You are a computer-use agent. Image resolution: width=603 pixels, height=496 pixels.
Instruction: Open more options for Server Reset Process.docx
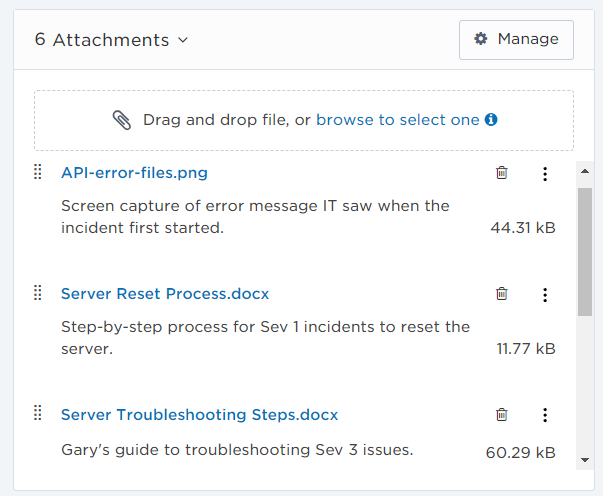(x=545, y=295)
